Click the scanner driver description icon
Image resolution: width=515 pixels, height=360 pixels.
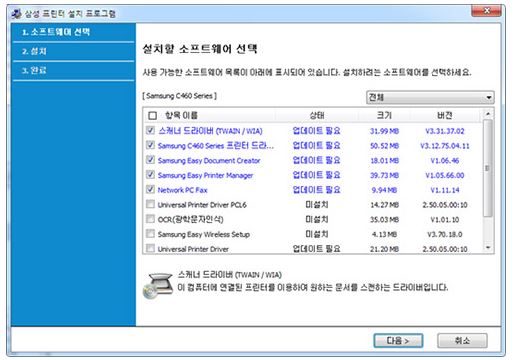click(158, 285)
